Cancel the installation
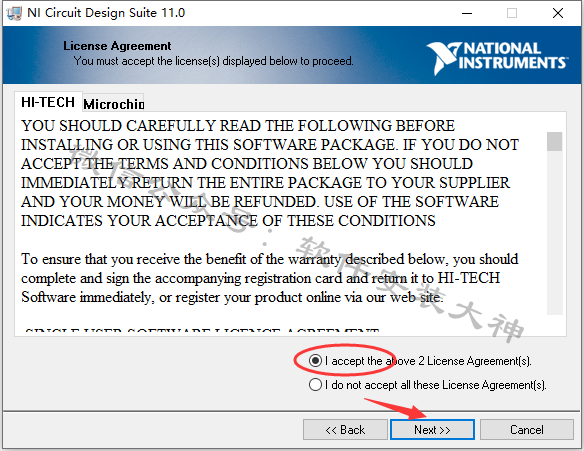This screenshot has width=584, height=451. click(x=527, y=430)
